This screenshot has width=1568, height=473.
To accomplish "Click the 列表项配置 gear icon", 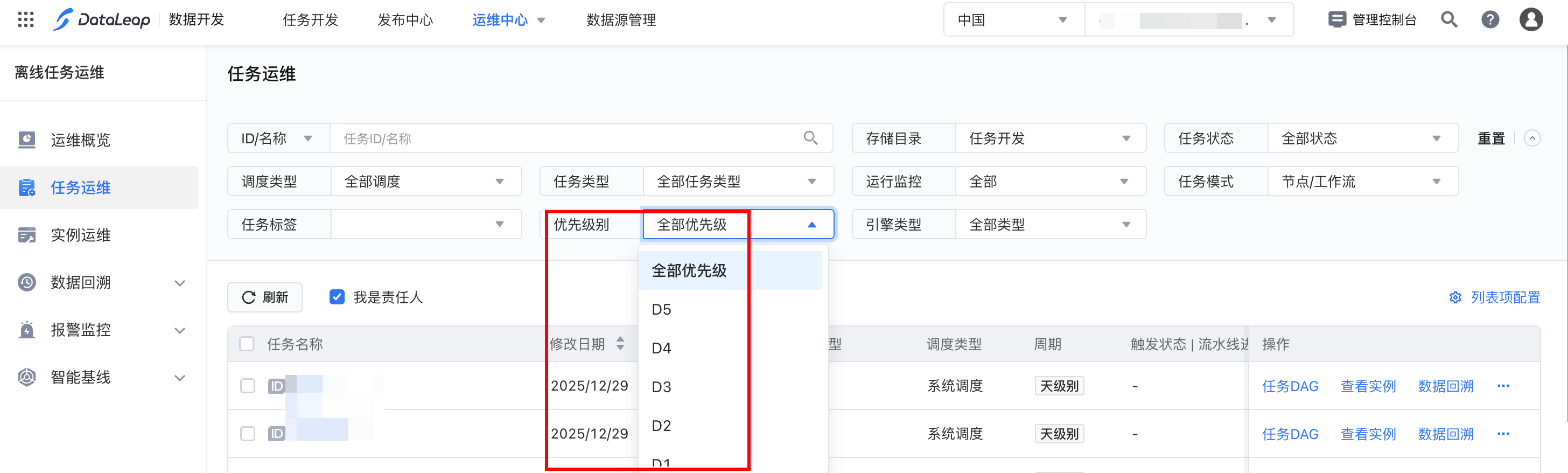I will pos(1455,297).
